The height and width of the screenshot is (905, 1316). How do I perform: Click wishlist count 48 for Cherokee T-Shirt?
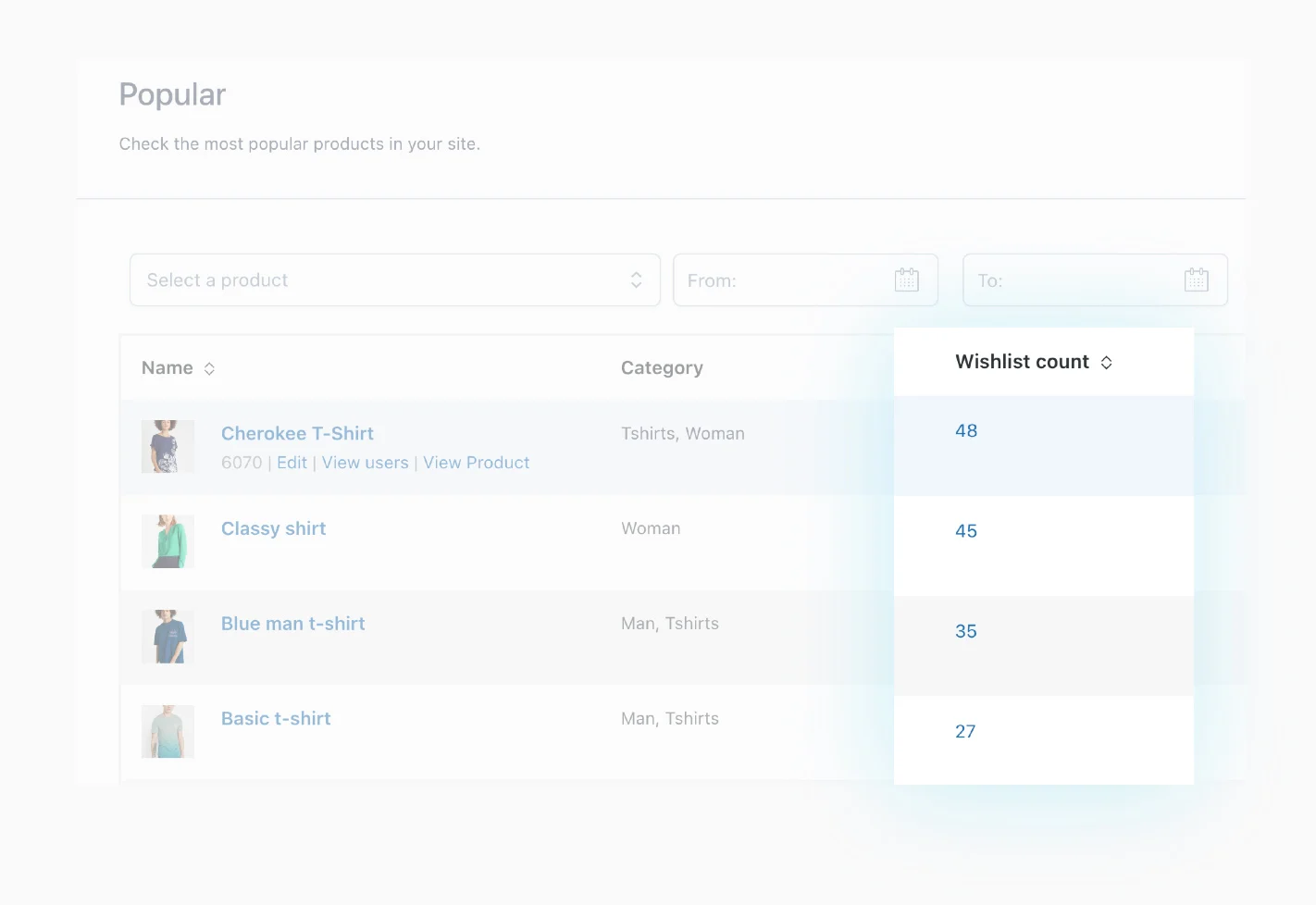pyautogui.click(x=966, y=430)
